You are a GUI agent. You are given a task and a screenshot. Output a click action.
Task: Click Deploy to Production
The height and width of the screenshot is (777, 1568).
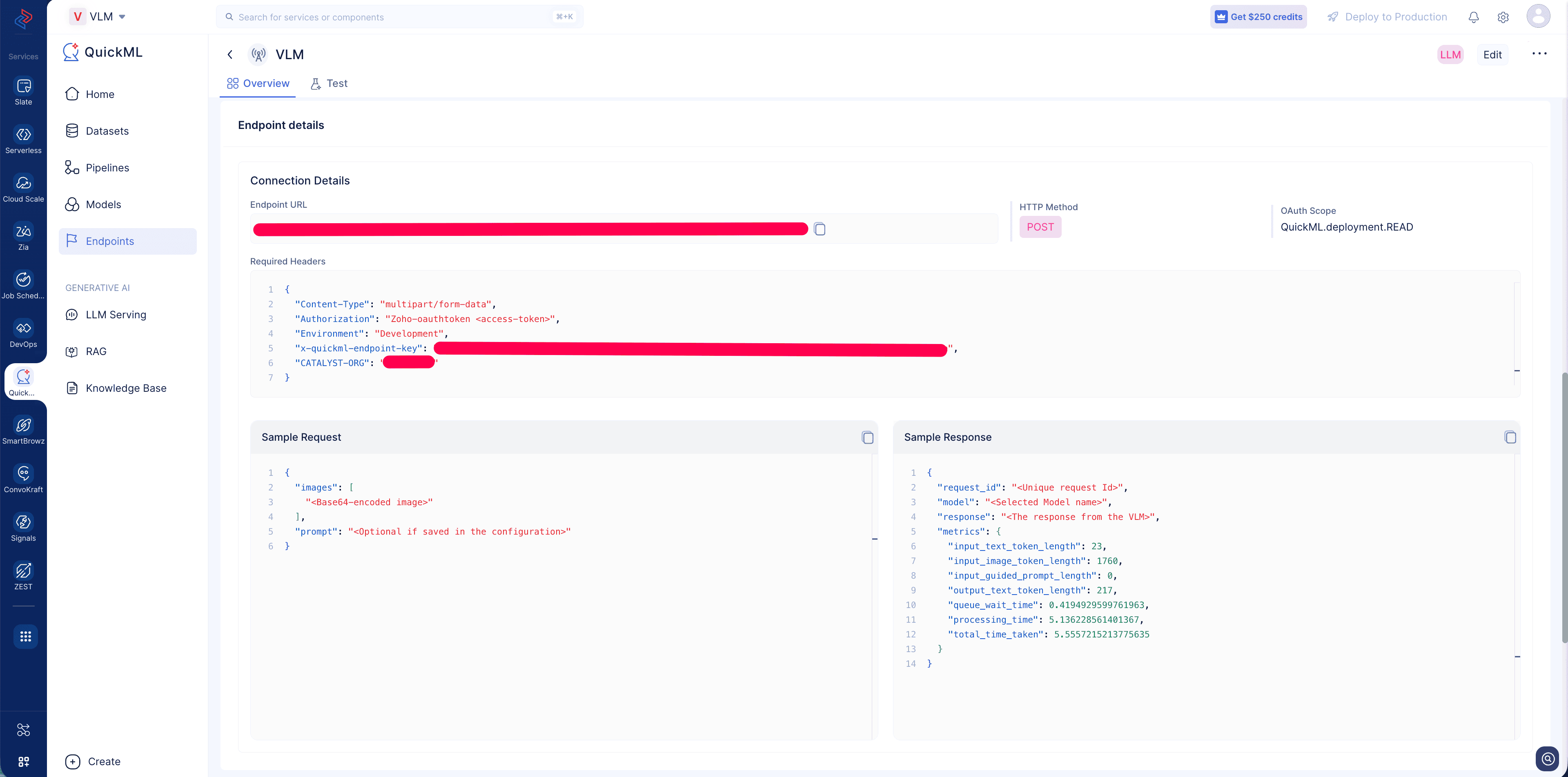(1387, 17)
